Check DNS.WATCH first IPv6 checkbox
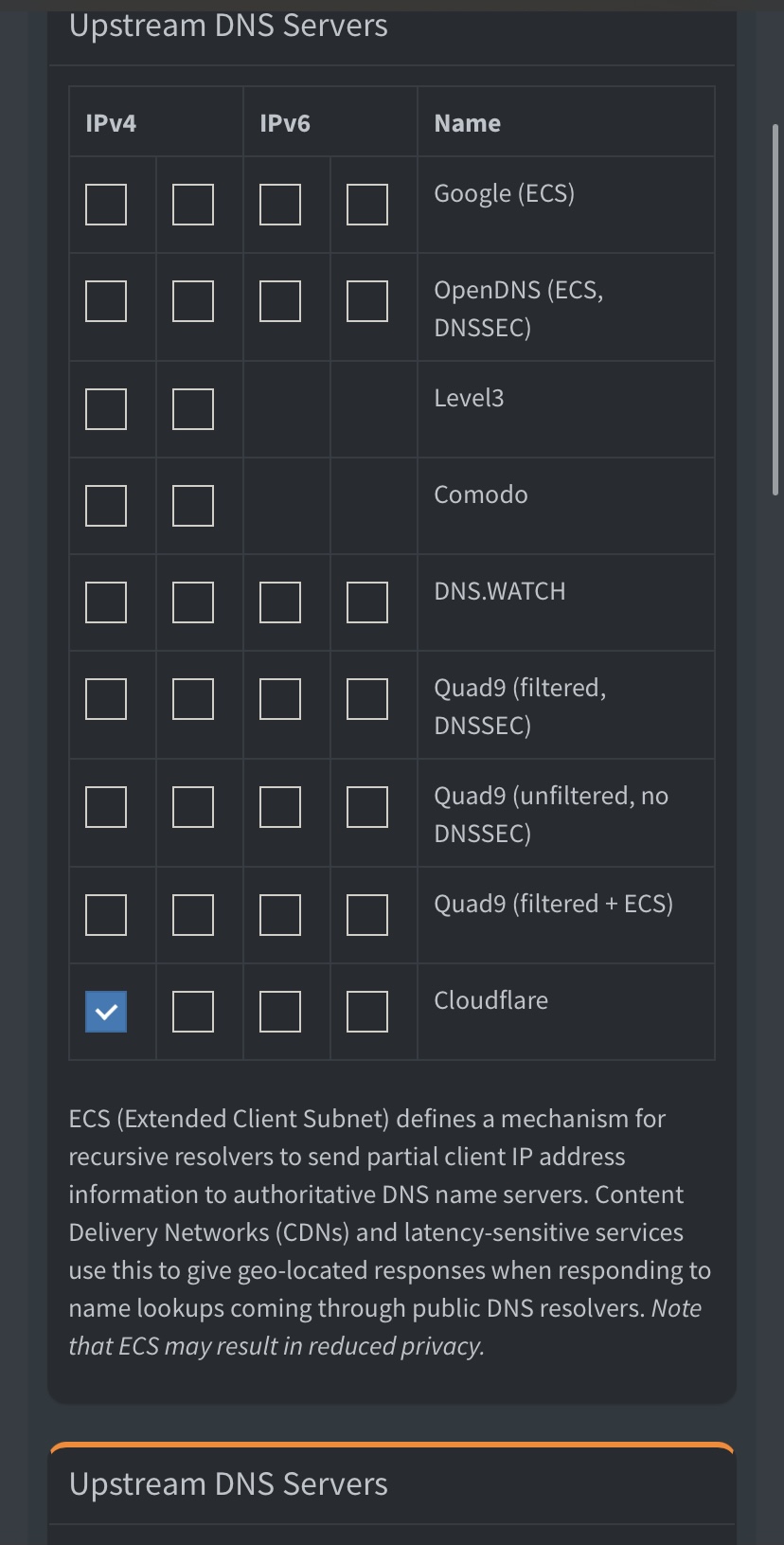784x1545 pixels. [280, 602]
